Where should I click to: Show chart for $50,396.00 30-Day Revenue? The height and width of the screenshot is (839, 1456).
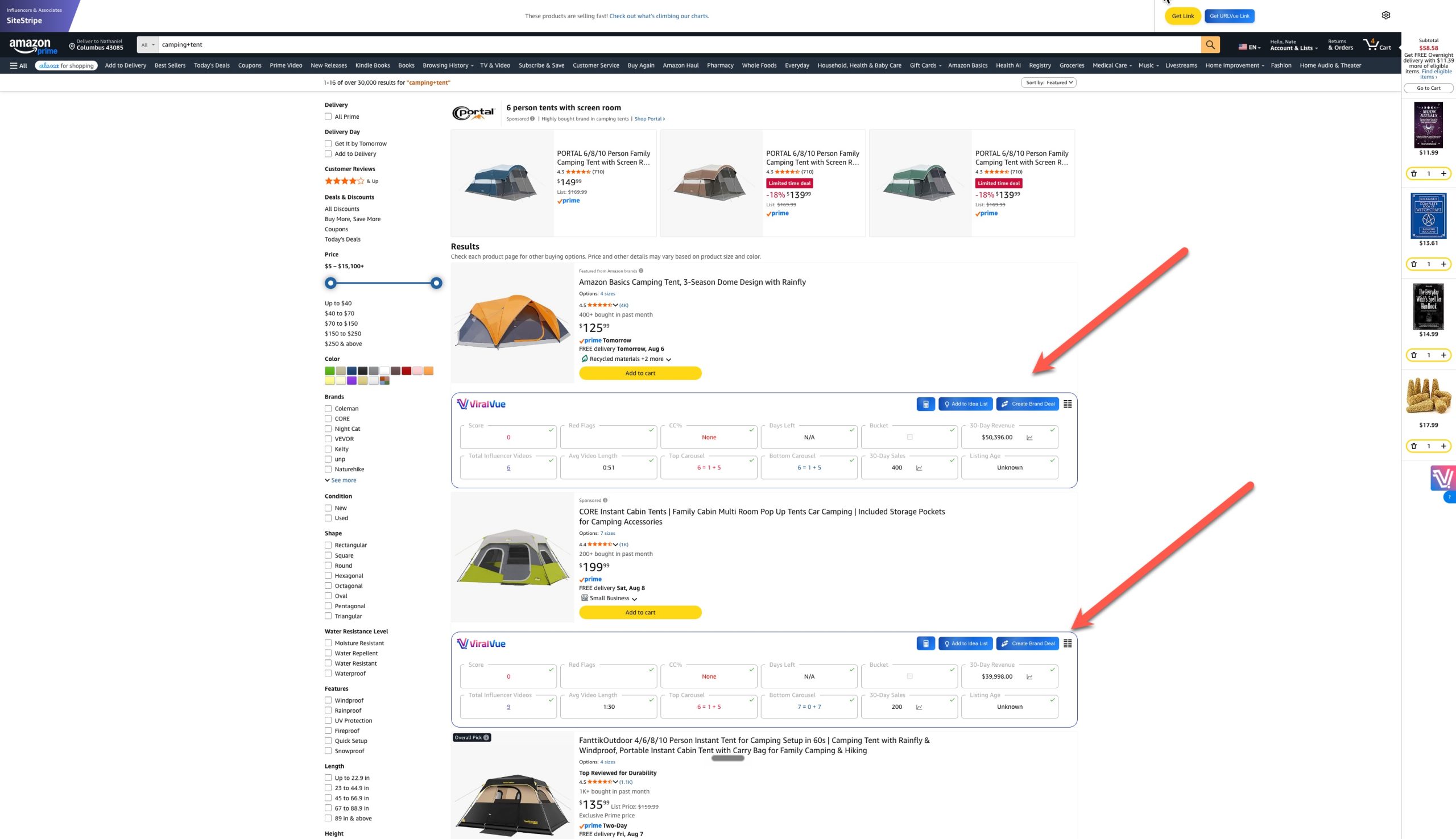click(x=1029, y=437)
